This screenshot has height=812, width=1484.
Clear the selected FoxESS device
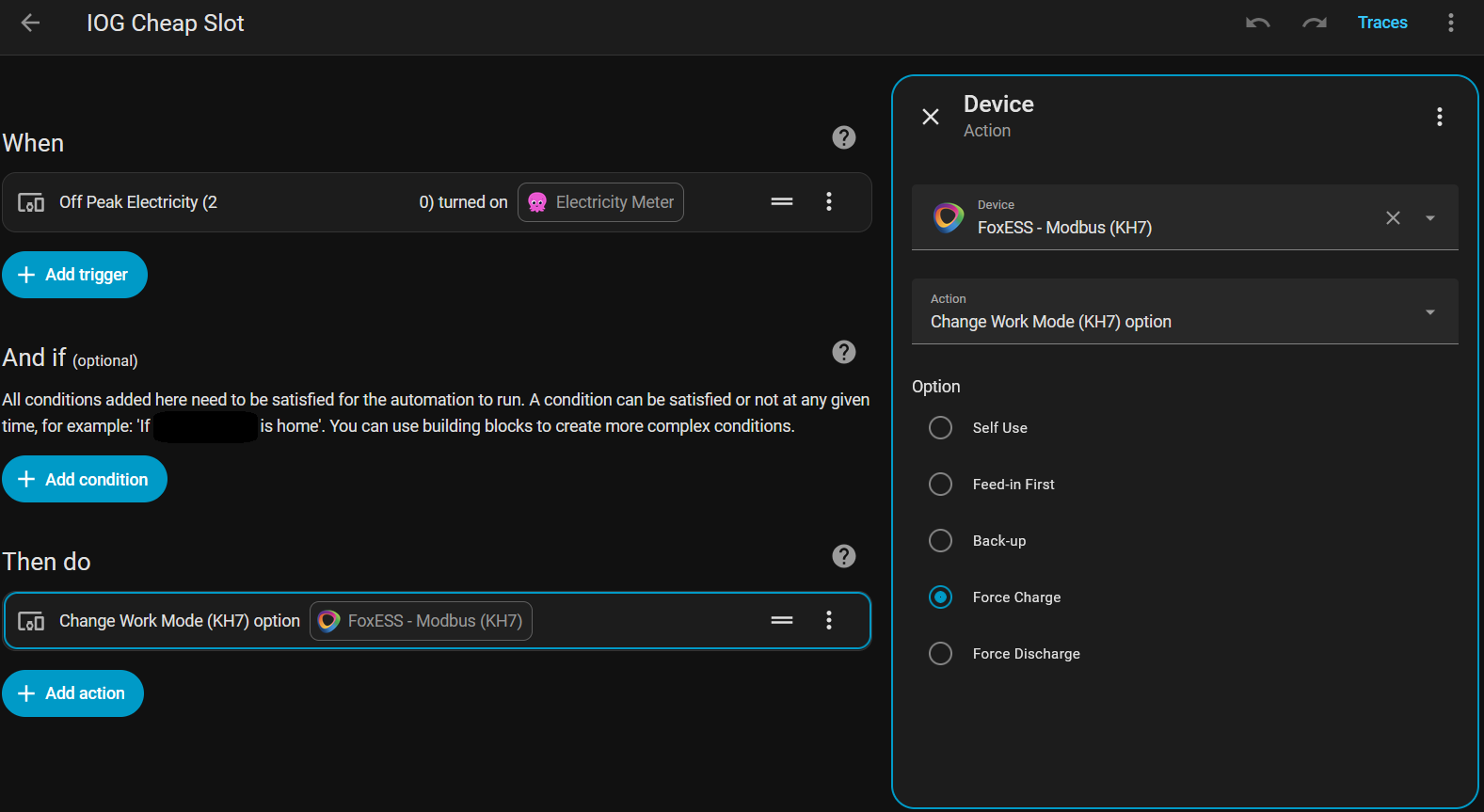[x=1394, y=217]
